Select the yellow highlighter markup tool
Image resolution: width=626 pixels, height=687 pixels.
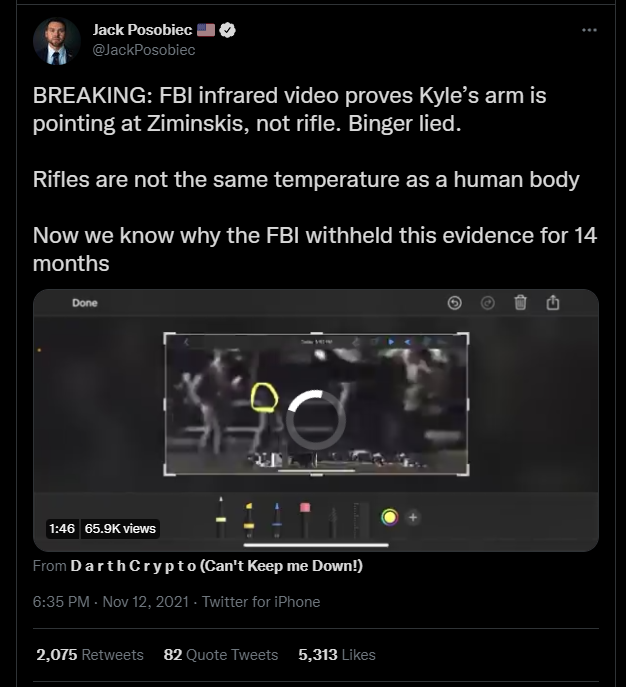(249, 520)
